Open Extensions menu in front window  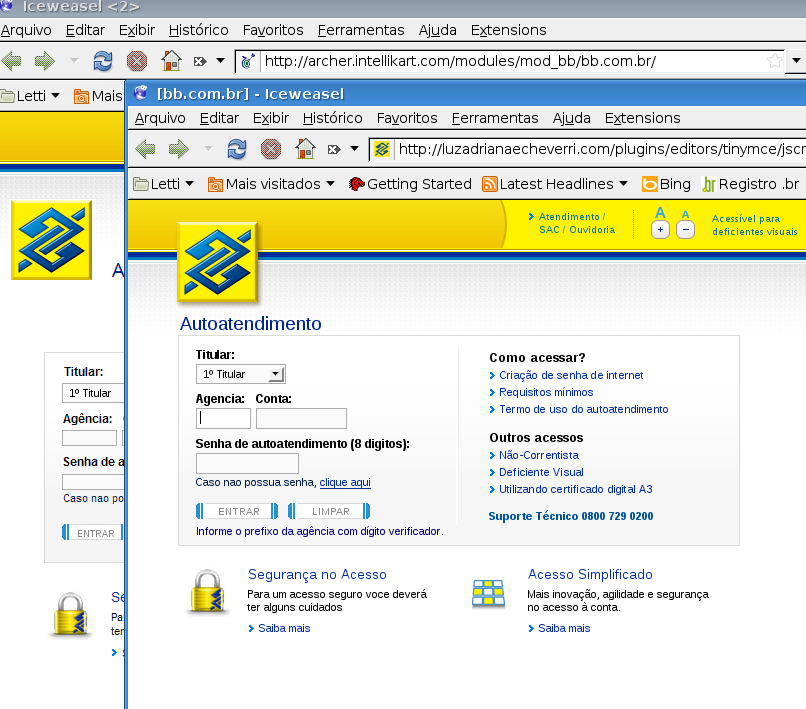643,118
